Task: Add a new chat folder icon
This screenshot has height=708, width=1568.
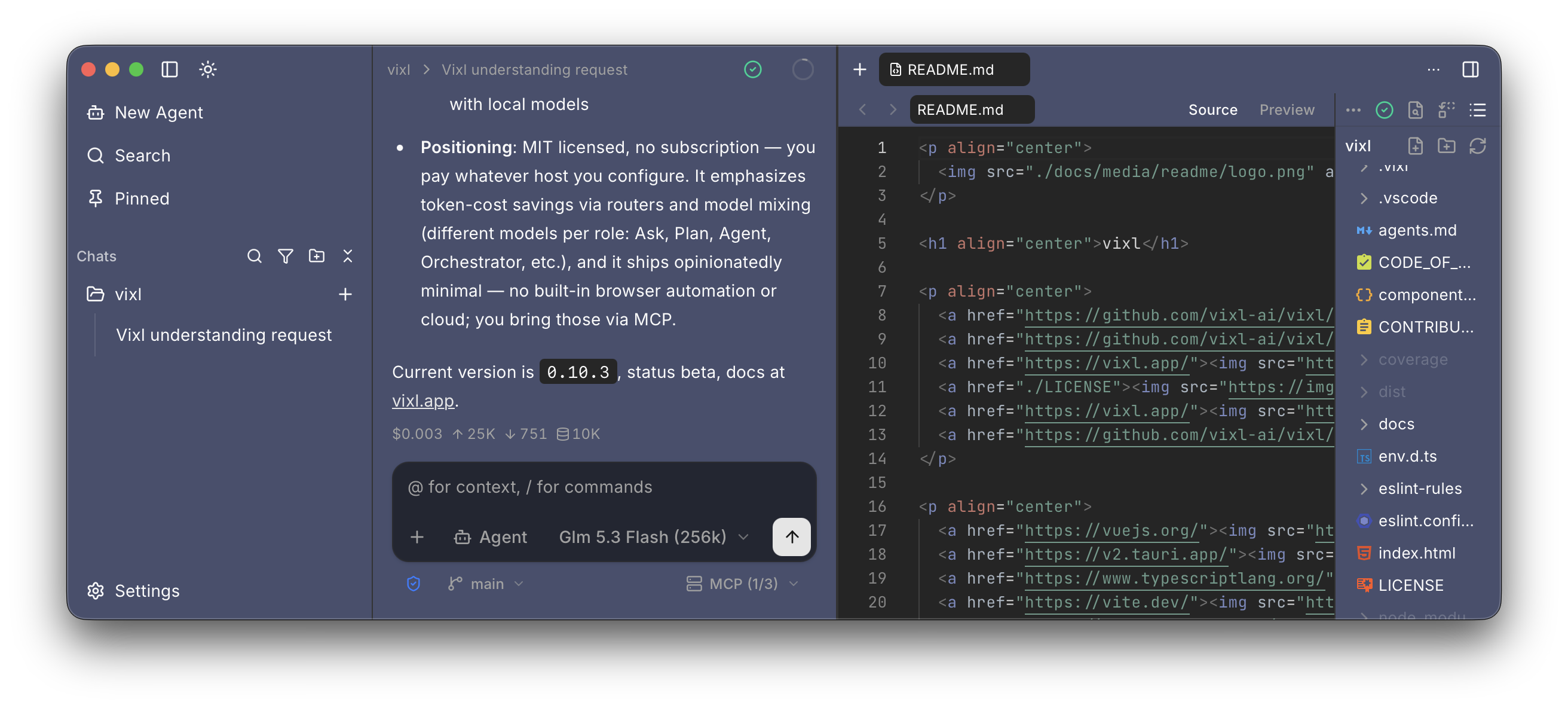Action: [x=317, y=257]
